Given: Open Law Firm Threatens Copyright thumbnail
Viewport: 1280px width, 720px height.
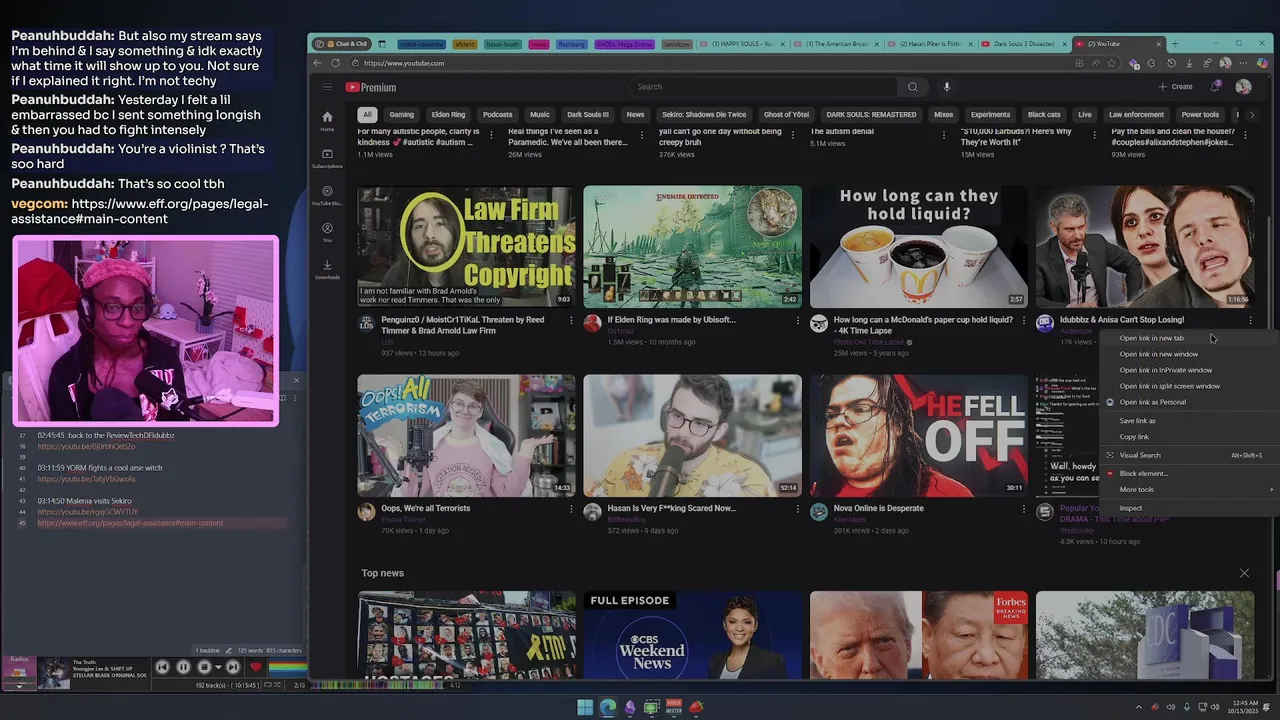Looking at the screenshot, I should coord(466,246).
